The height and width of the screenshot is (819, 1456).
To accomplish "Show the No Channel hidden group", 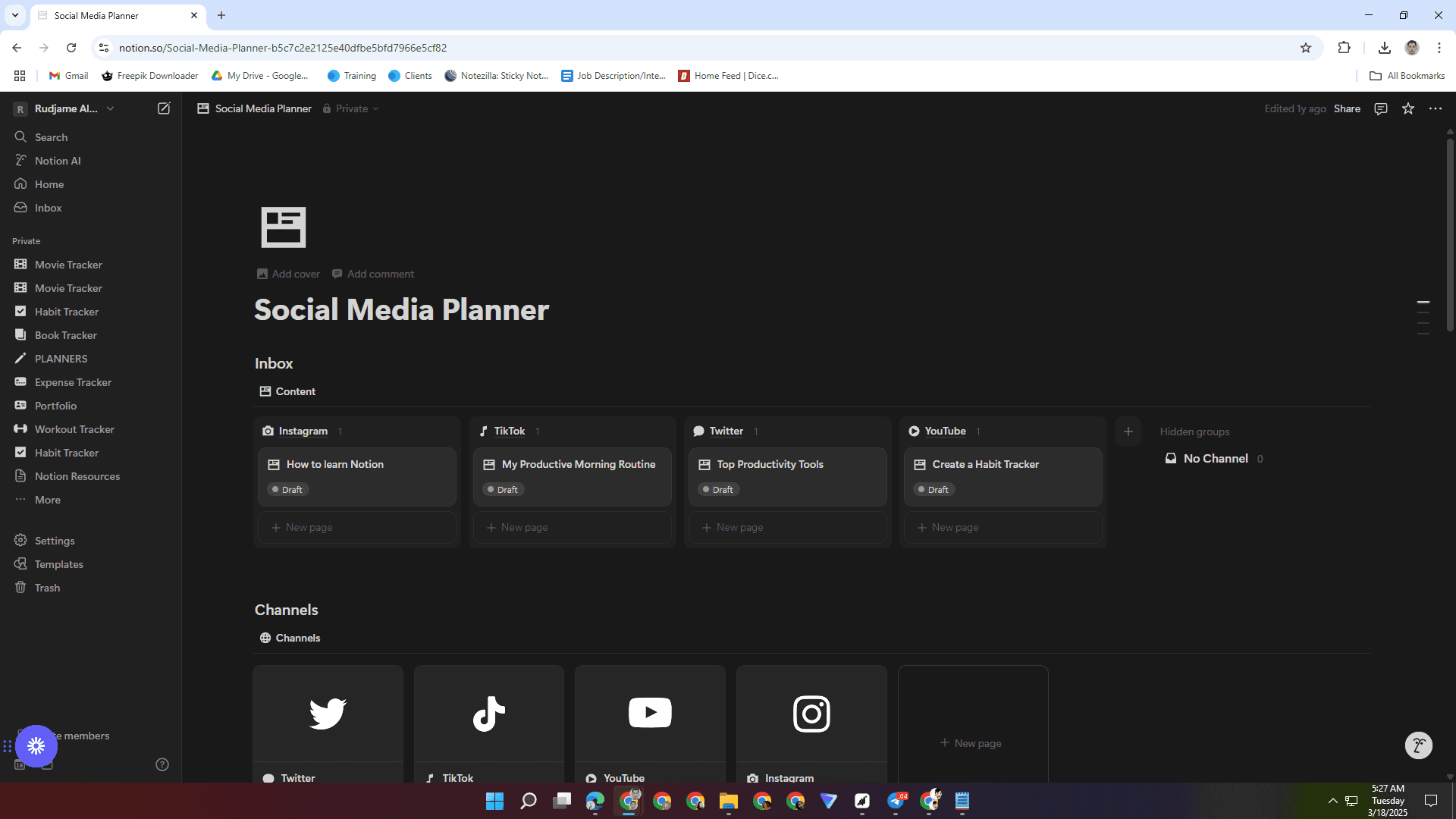I will 1215,459.
